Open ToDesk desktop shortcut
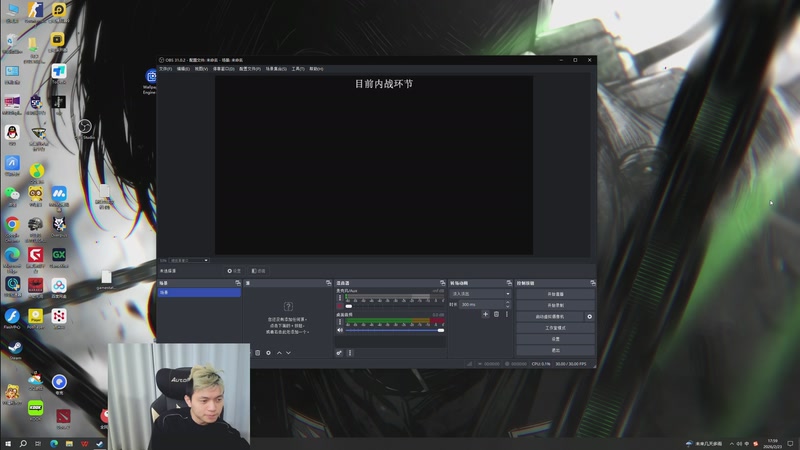 pyautogui.click(x=59, y=74)
